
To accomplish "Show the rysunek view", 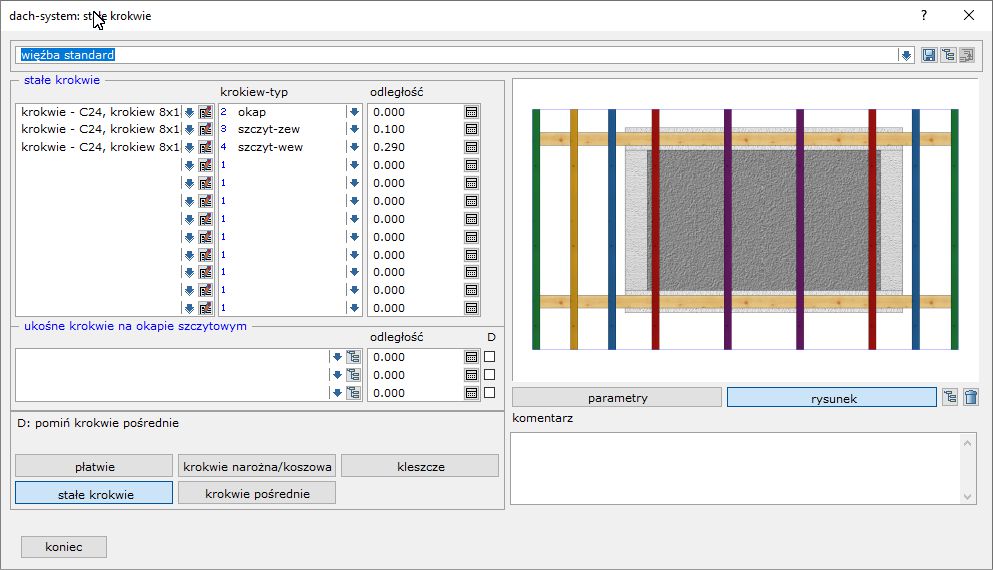I will point(832,398).
